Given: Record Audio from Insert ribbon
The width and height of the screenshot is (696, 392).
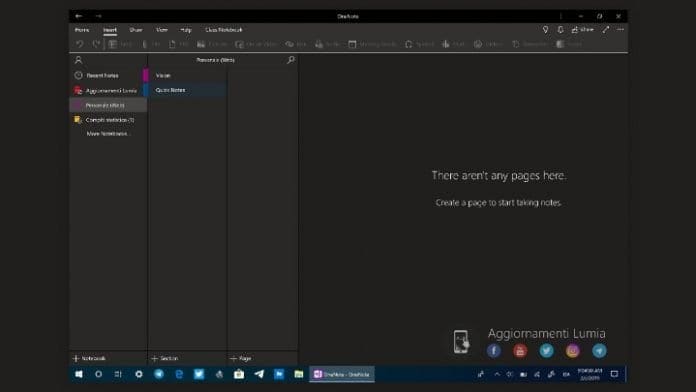Looking at the screenshot, I should pos(327,44).
